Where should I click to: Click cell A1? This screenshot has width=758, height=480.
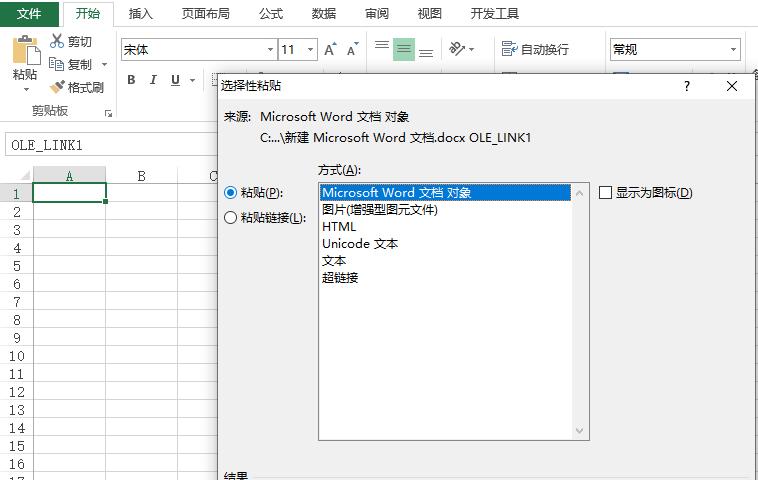69,193
